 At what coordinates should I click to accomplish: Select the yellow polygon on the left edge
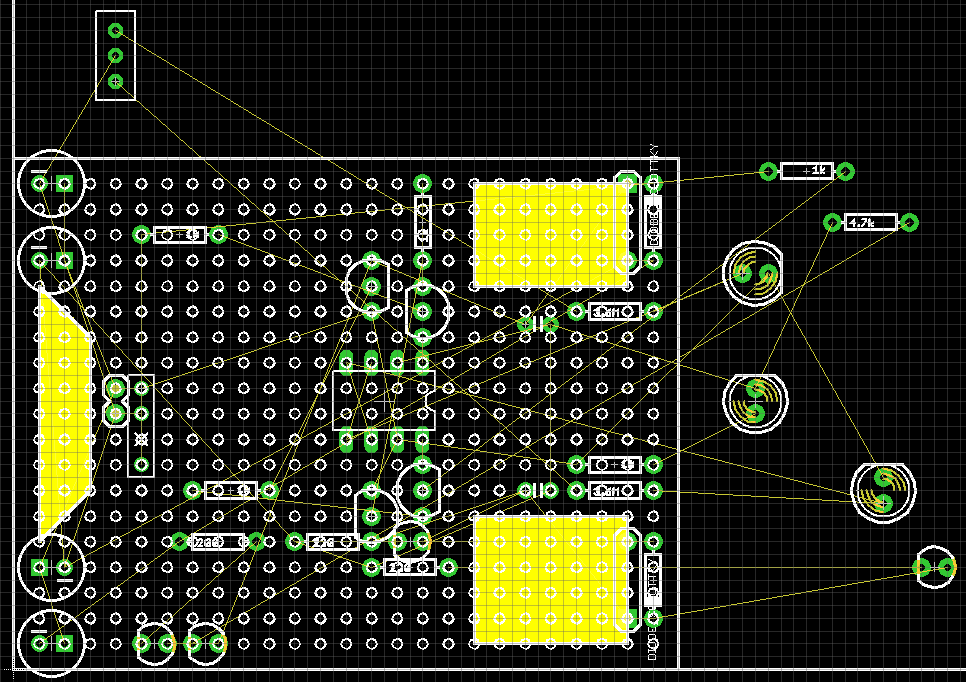(x=62, y=412)
